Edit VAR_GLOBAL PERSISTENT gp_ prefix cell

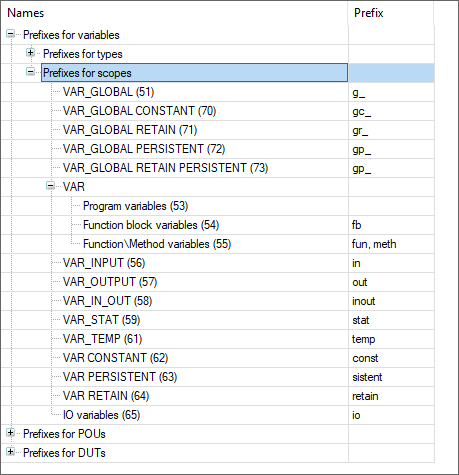[391, 149]
